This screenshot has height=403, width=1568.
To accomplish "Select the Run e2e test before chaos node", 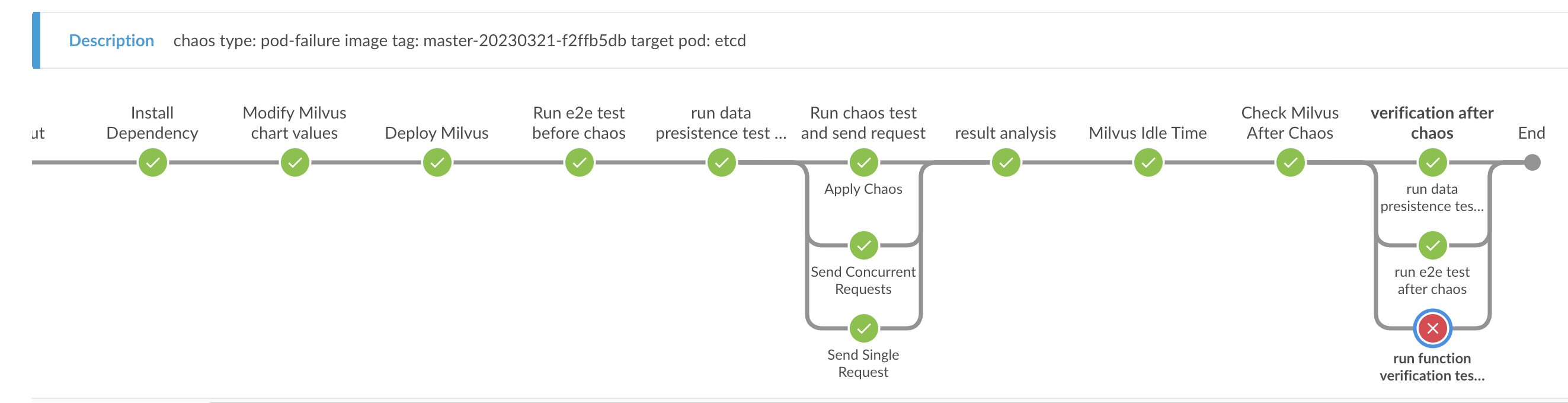I will (580, 162).
